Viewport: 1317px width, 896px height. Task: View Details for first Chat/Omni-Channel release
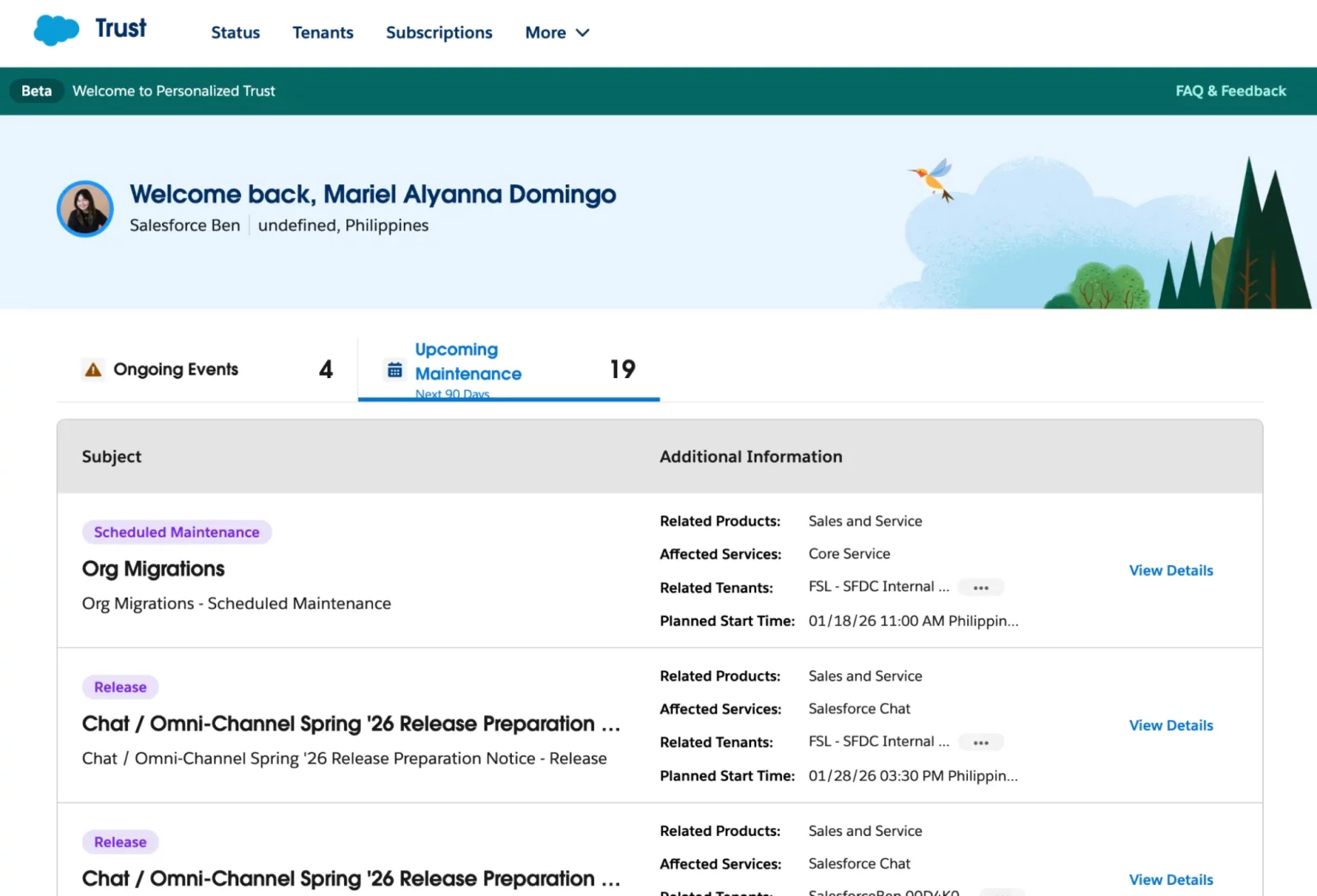(x=1170, y=725)
